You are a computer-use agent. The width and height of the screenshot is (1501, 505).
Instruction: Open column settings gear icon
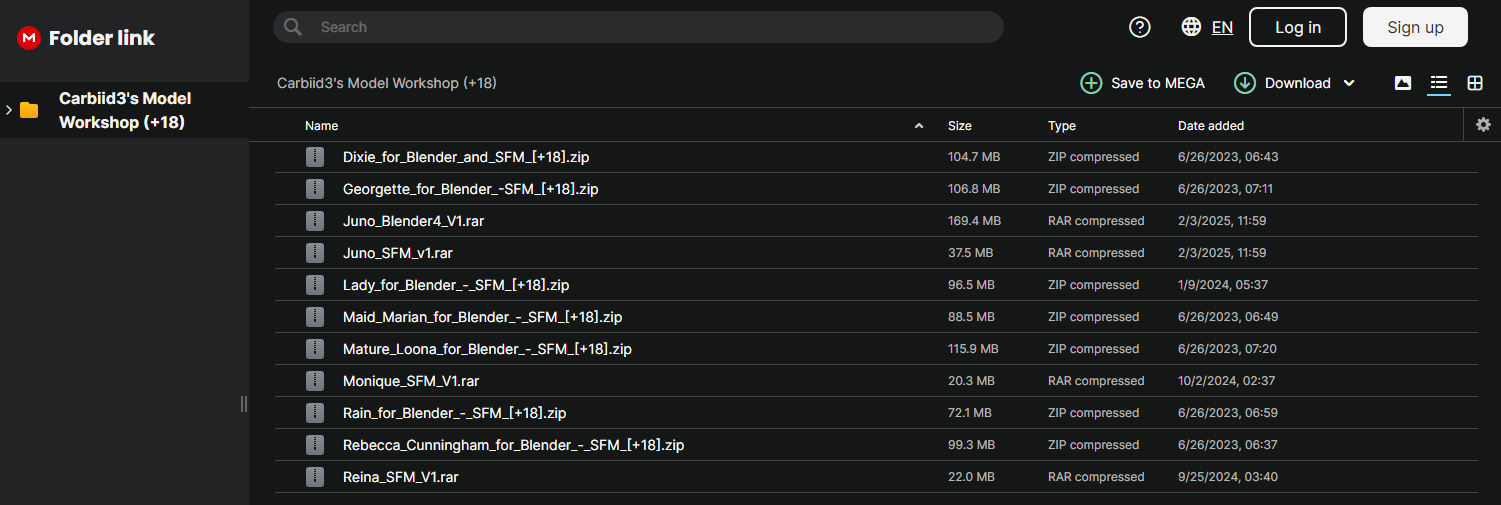click(x=1483, y=124)
